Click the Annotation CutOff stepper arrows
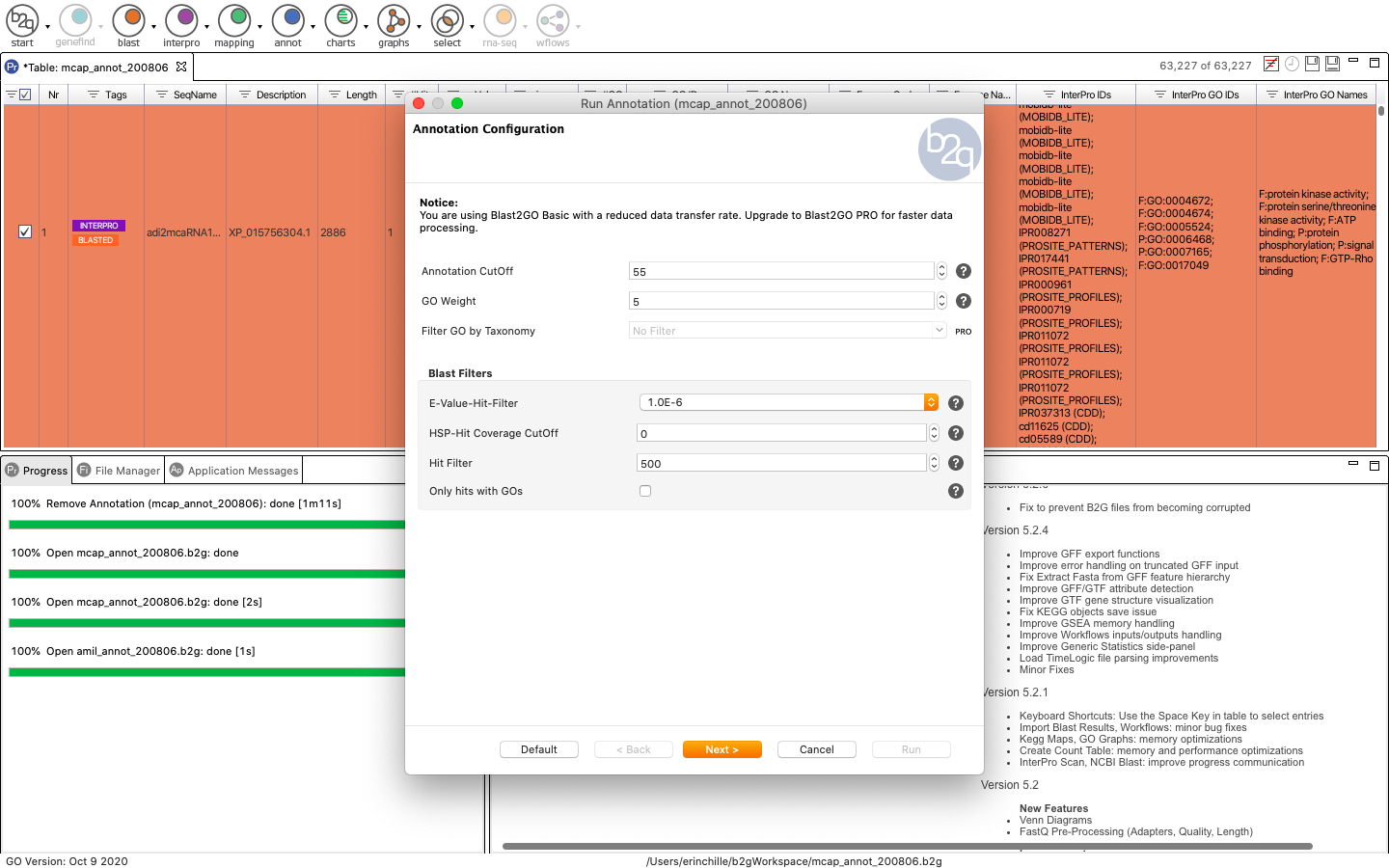1389x868 pixels. [x=941, y=271]
